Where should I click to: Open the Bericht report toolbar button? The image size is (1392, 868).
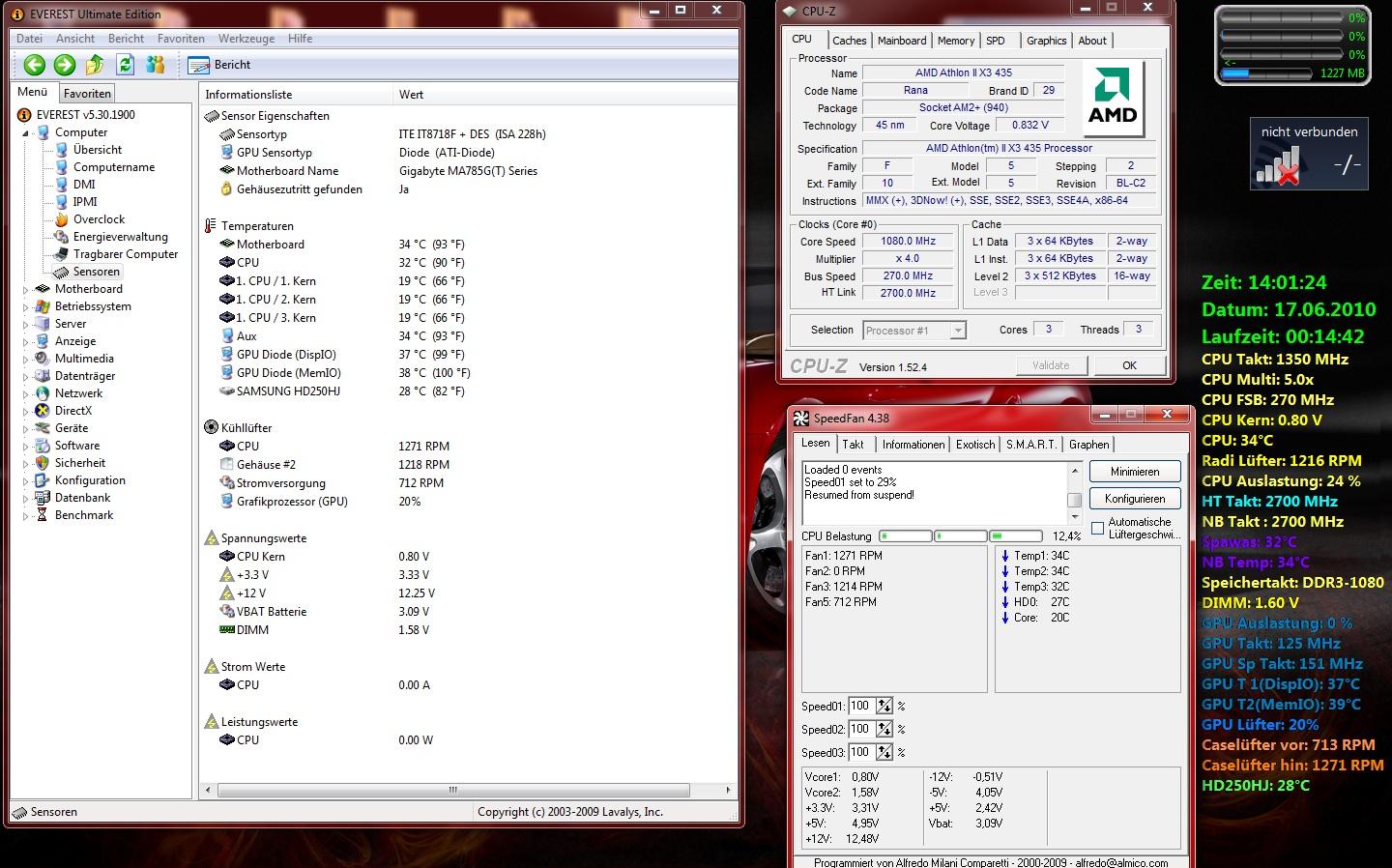pos(219,65)
